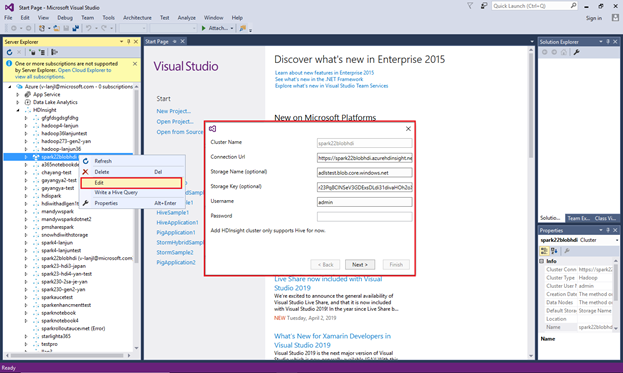Open the document tabs list dropdown arrow
This screenshot has width=623, height=373.
click(x=532, y=41)
